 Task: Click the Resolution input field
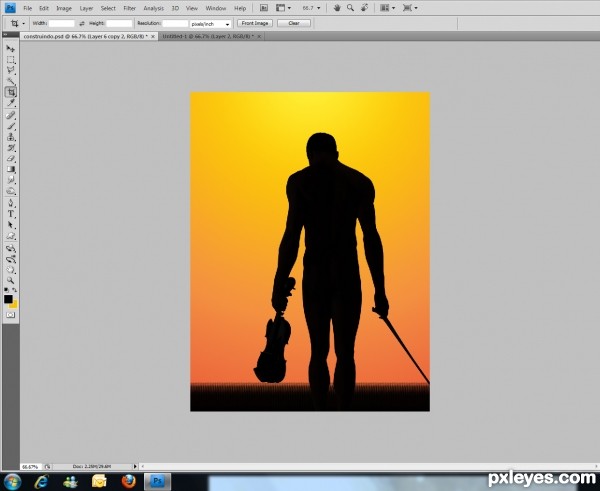175,24
